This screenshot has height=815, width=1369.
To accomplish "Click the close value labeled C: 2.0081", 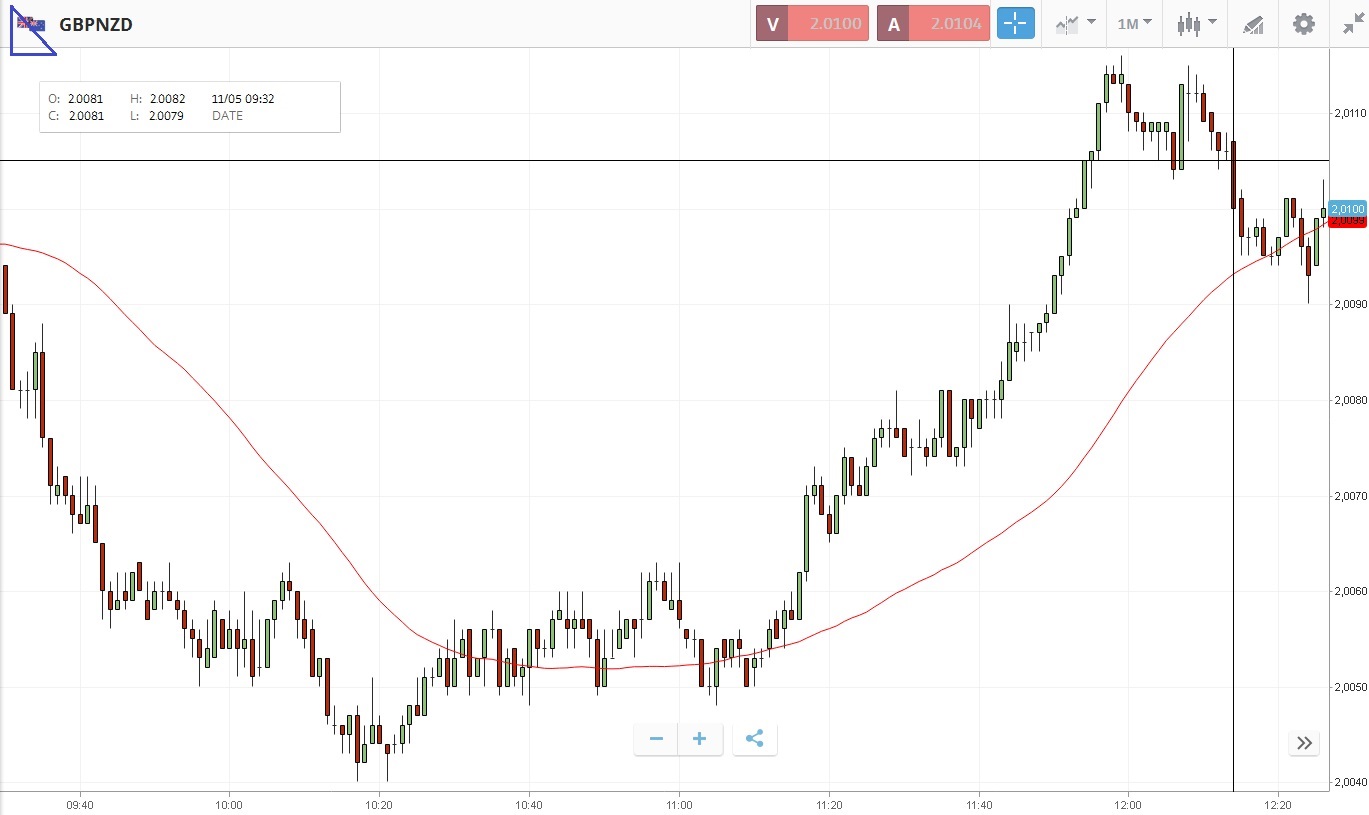I will click(76, 116).
